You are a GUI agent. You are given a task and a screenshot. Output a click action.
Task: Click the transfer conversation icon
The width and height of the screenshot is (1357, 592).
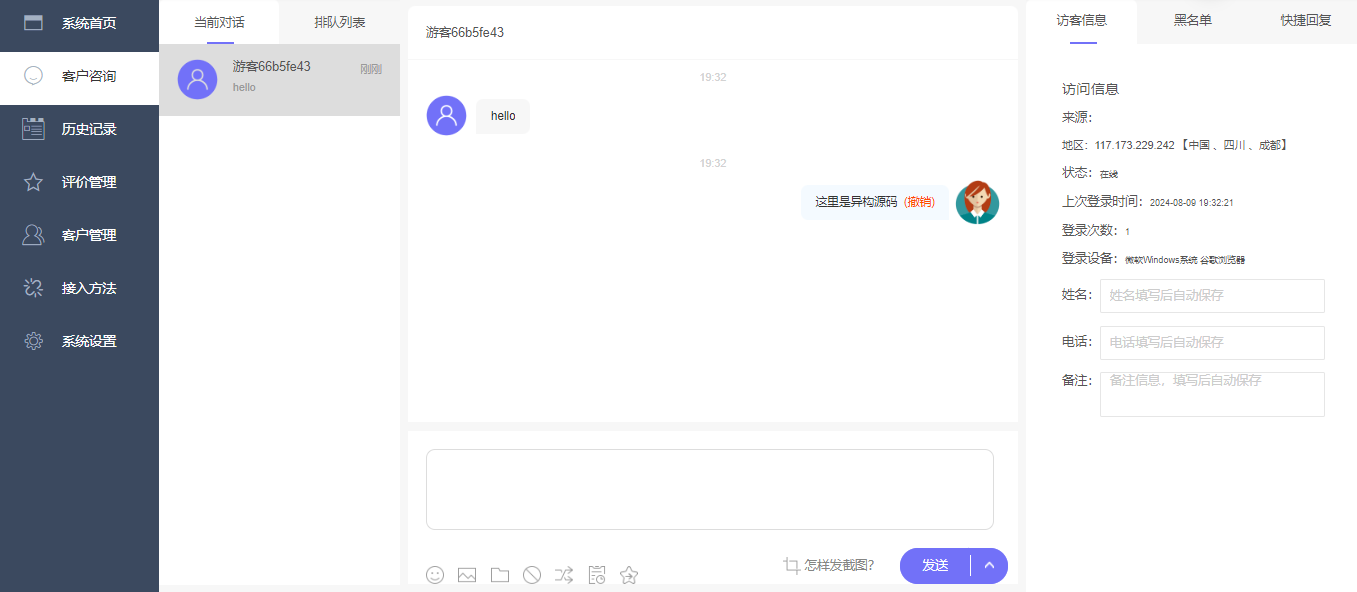pos(563,575)
